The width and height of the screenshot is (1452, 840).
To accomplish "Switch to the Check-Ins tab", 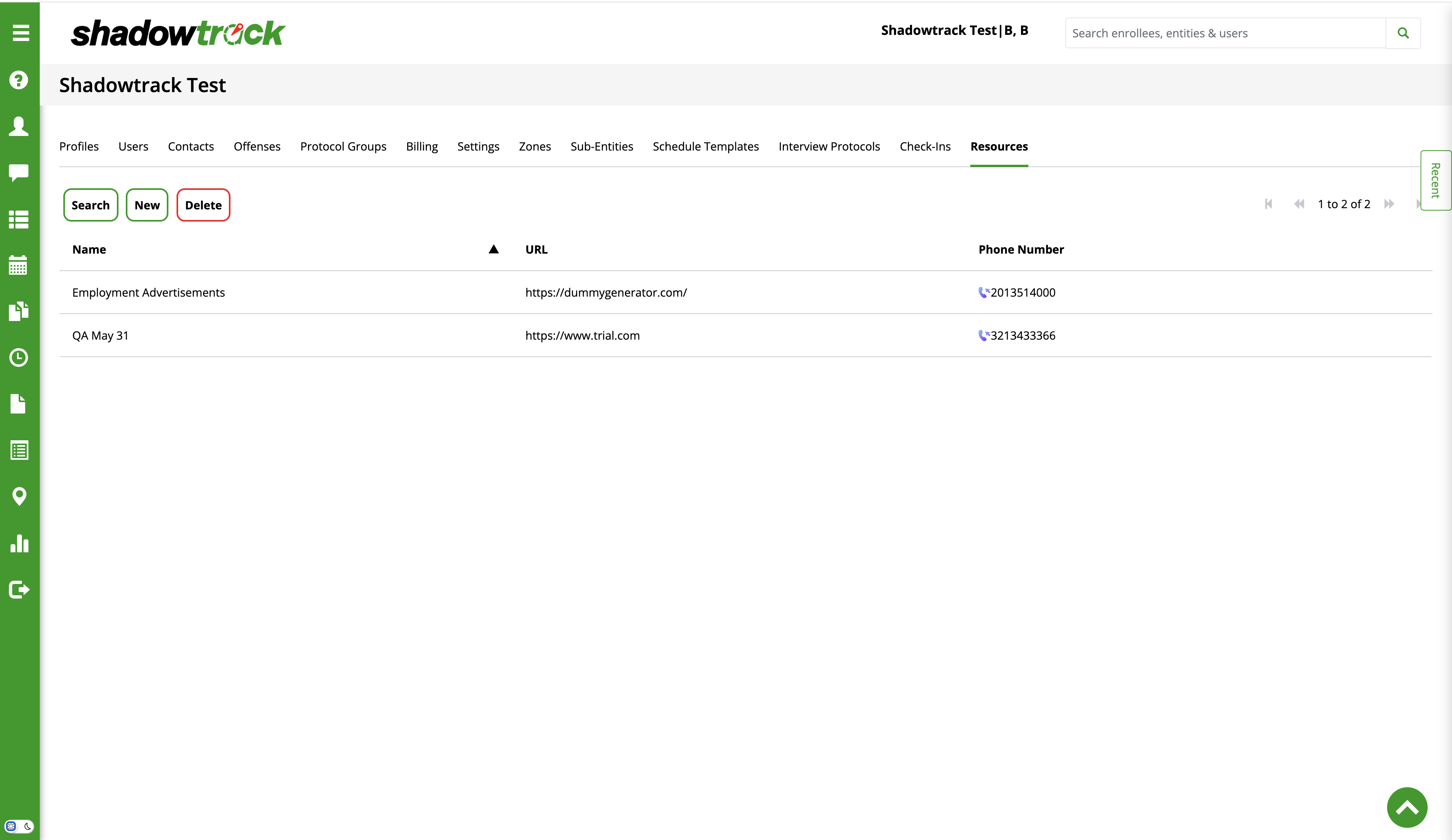I will coord(925,146).
